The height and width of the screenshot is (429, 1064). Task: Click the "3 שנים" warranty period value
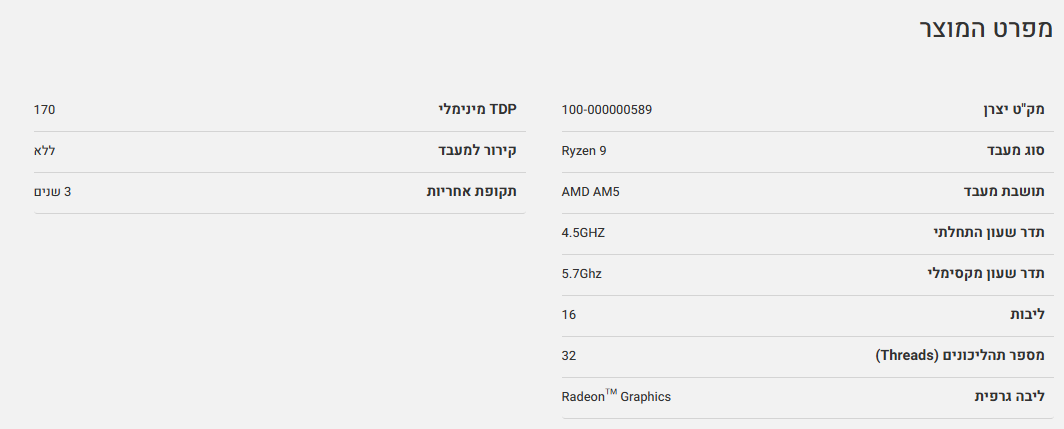tap(53, 191)
